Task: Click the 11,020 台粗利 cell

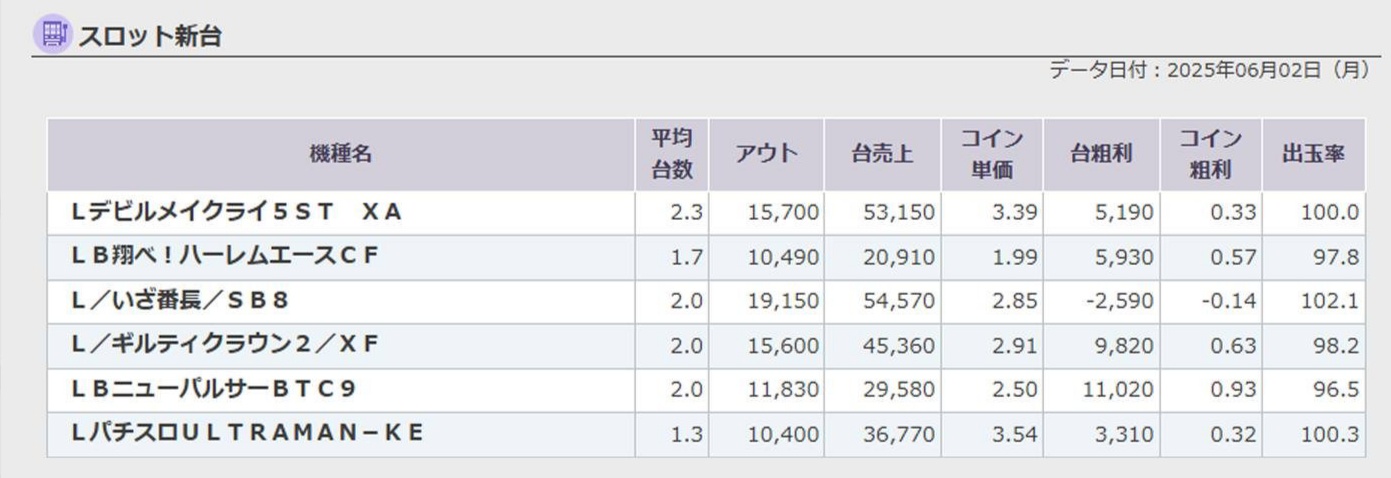Action: (1118, 390)
